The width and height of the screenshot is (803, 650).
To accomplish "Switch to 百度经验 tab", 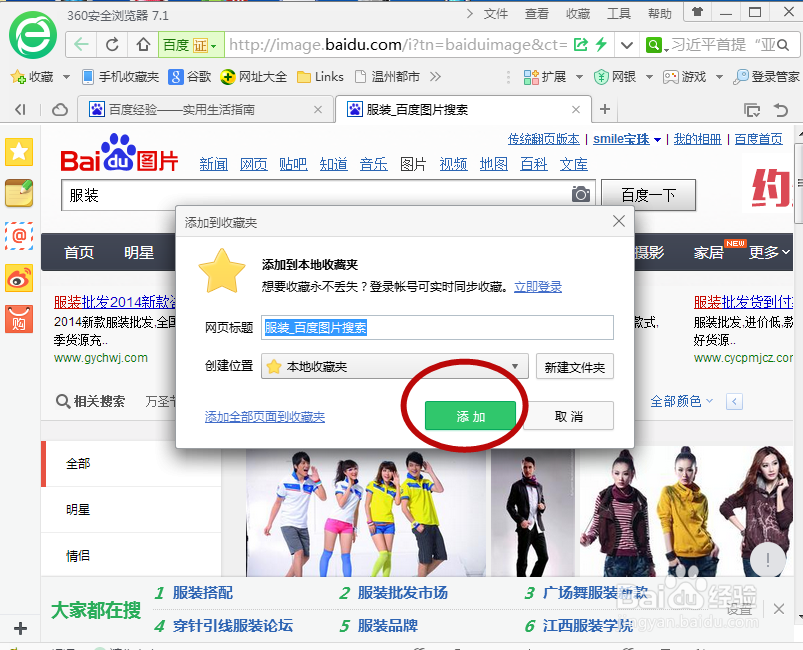I will point(205,109).
